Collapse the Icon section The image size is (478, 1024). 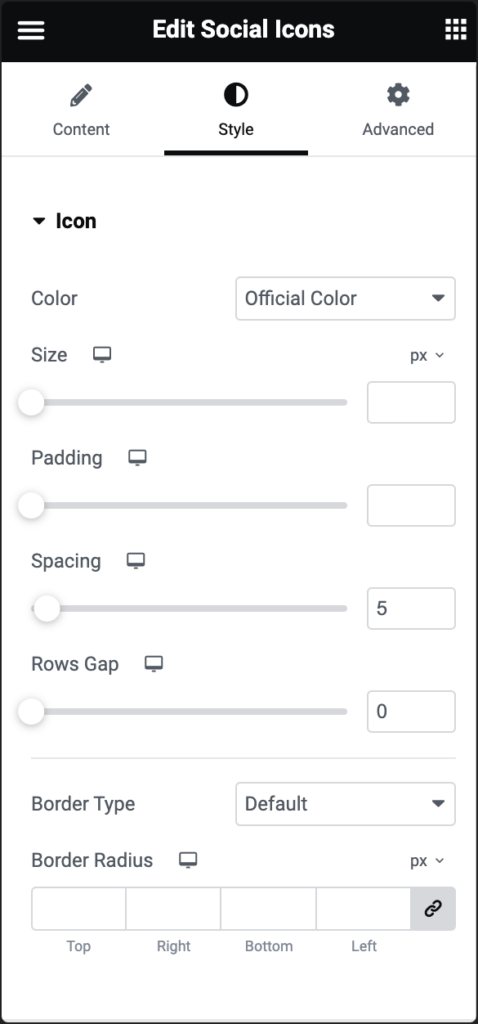(x=64, y=221)
